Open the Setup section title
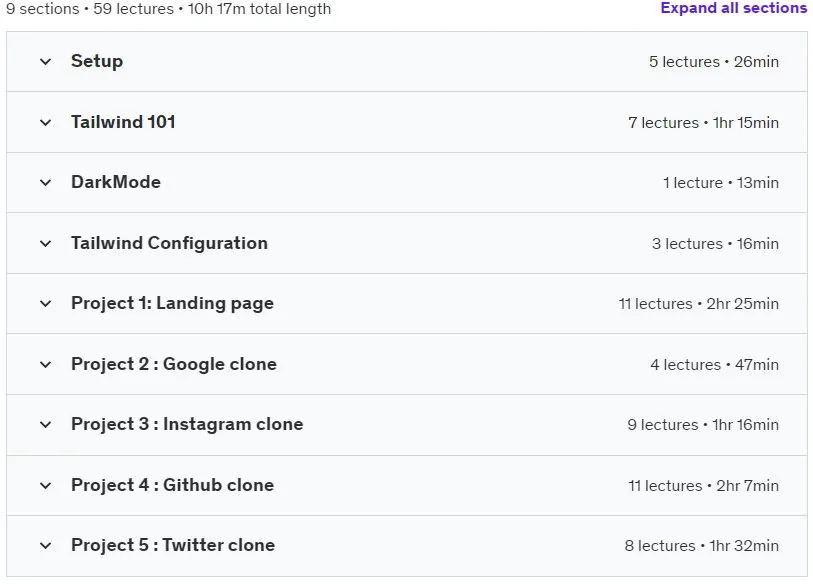The width and height of the screenshot is (813, 584). 97,61
